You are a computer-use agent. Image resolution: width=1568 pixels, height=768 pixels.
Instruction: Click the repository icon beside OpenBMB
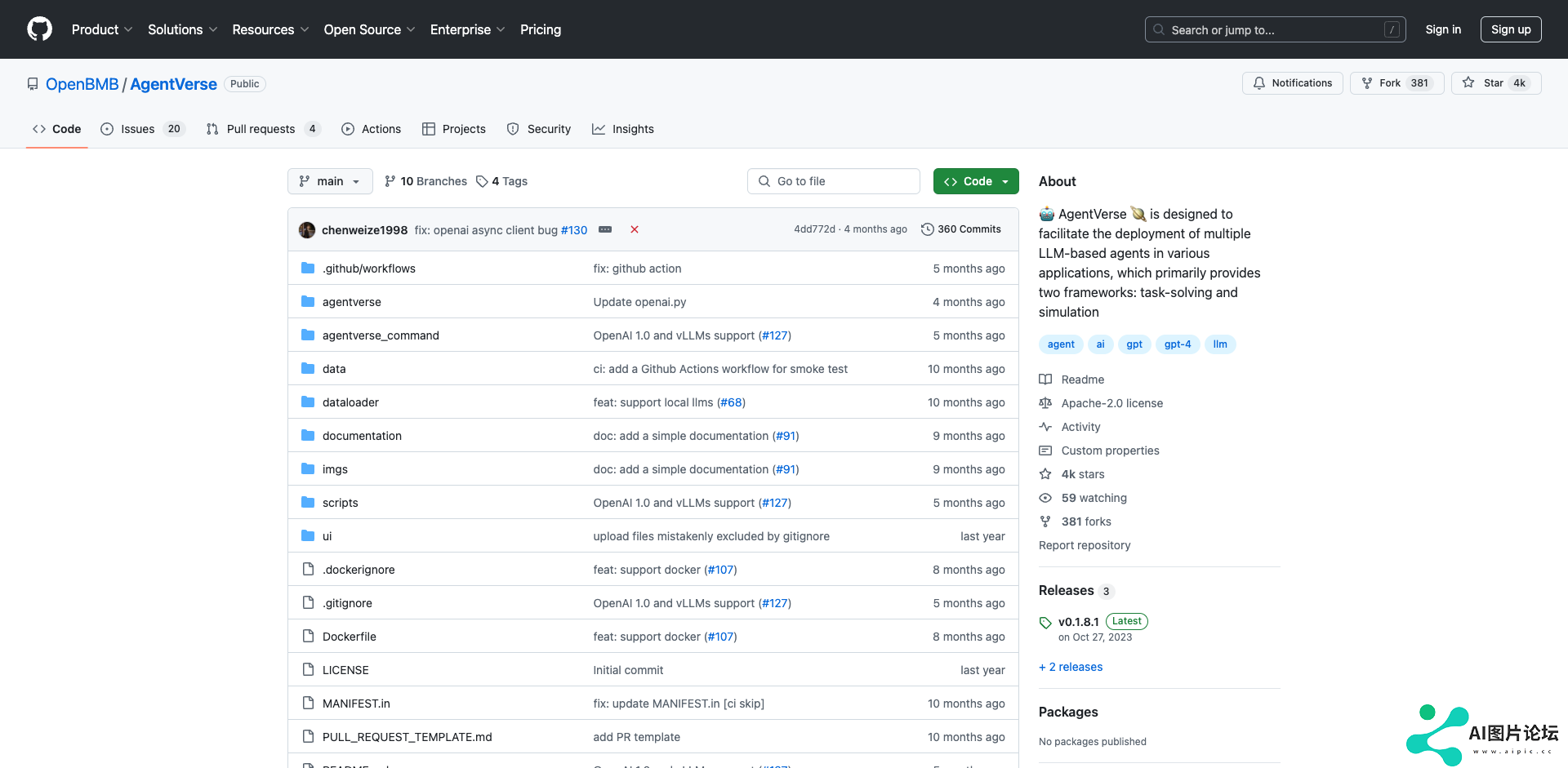pos(33,84)
